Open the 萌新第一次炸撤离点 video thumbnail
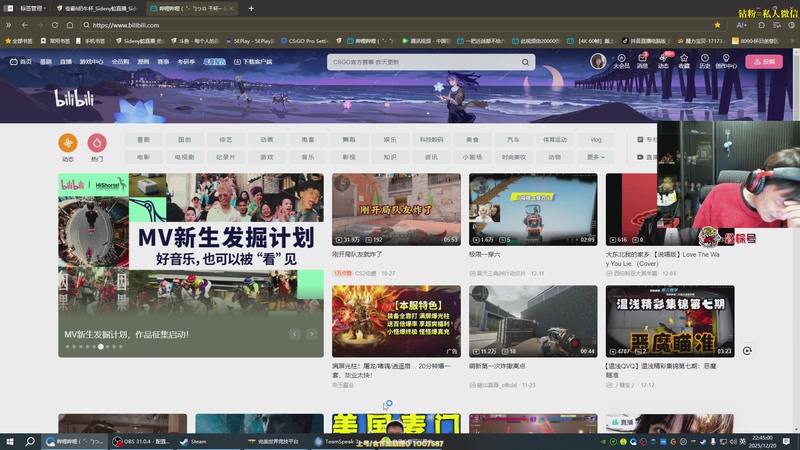Screen dimensions: 800x450 [x=533, y=321]
